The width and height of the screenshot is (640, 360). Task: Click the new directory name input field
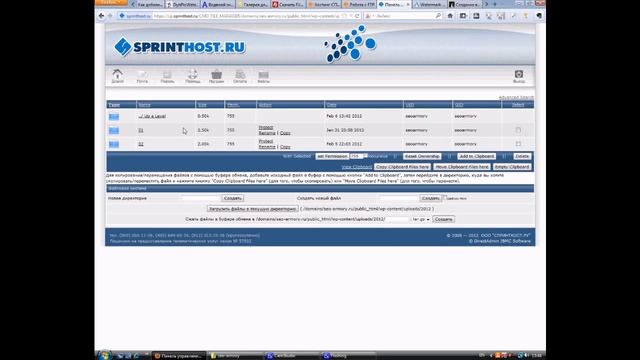[x=201, y=198]
